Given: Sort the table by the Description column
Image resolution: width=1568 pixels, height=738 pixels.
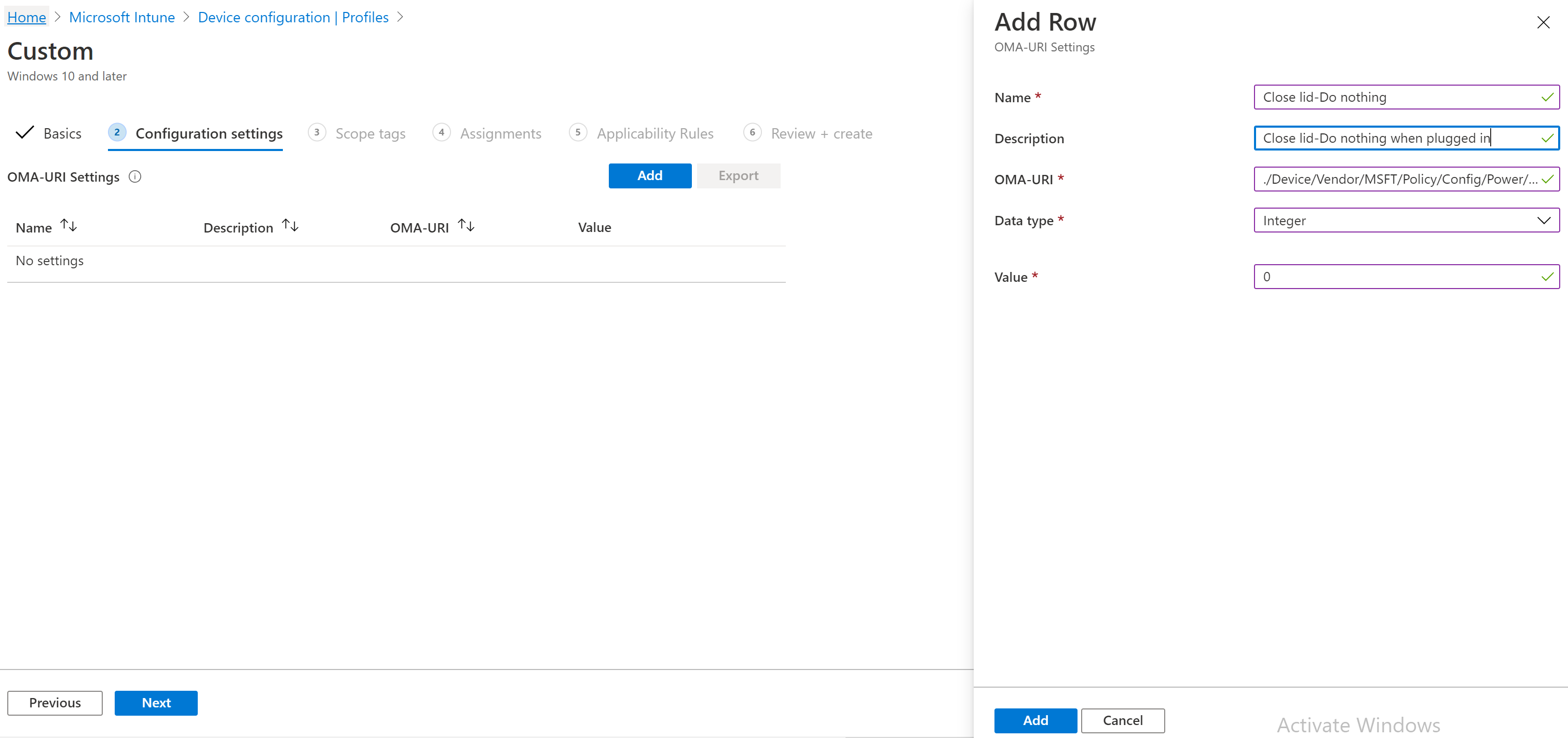Looking at the screenshot, I should coord(289,225).
